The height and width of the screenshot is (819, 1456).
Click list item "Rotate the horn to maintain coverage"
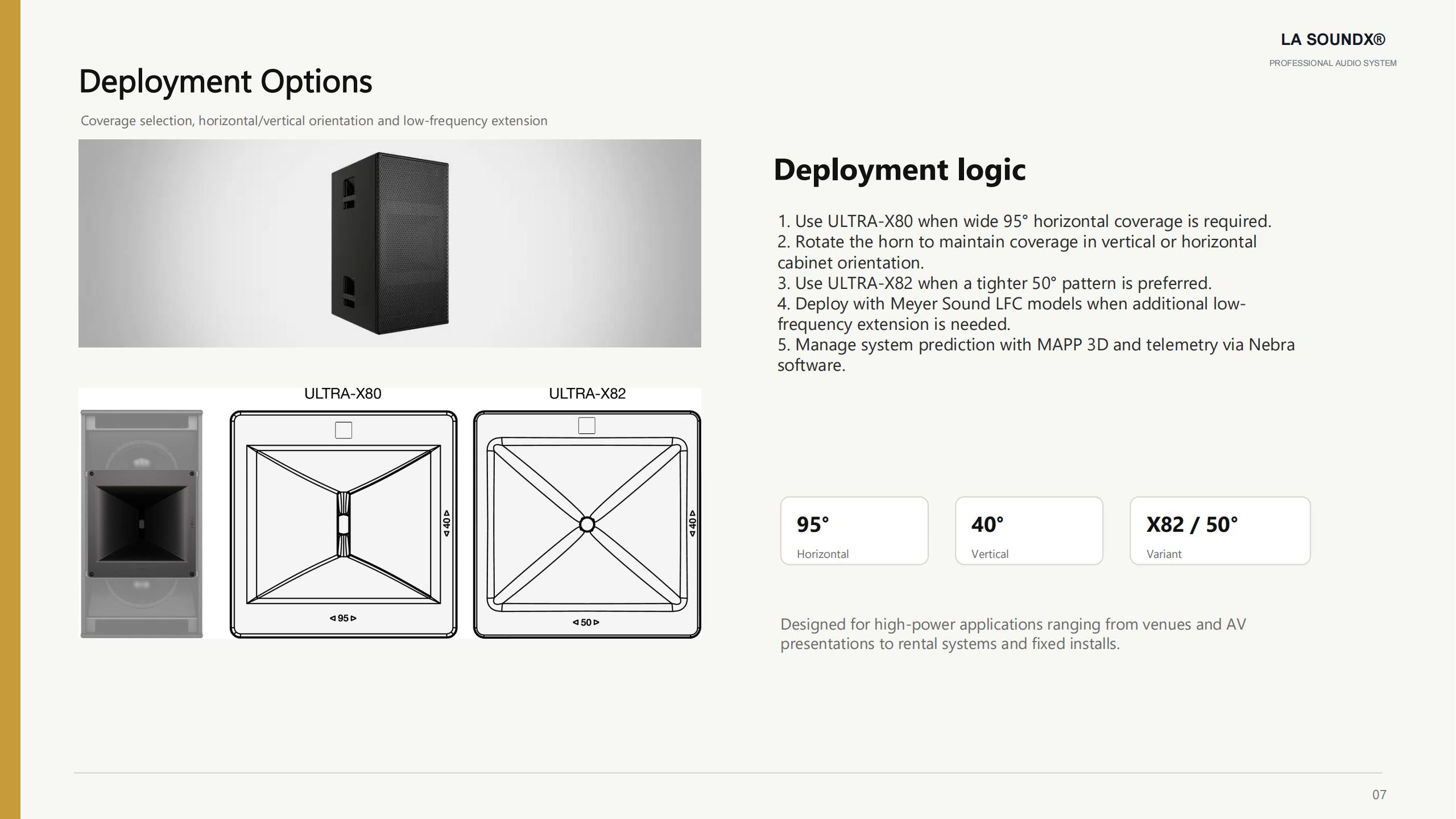pos(1017,252)
